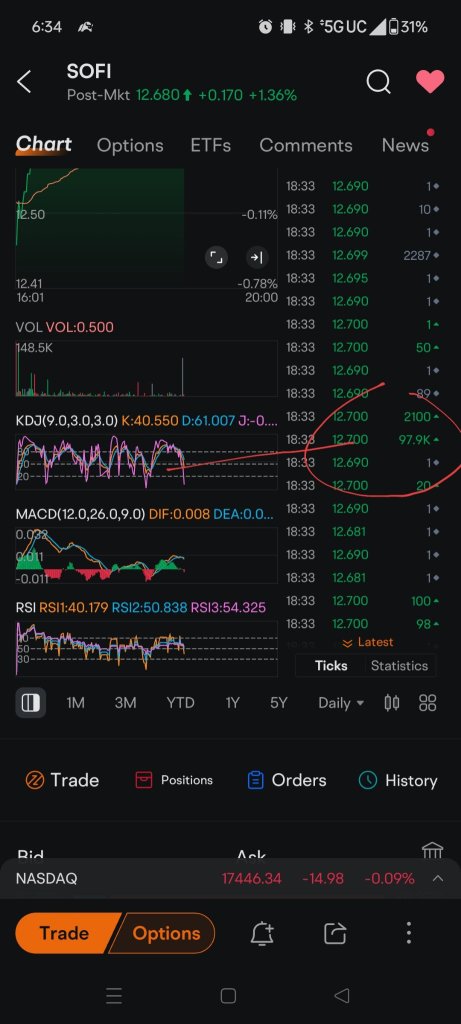
Task: Open Orders shortcut
Action: click(289, 780)
